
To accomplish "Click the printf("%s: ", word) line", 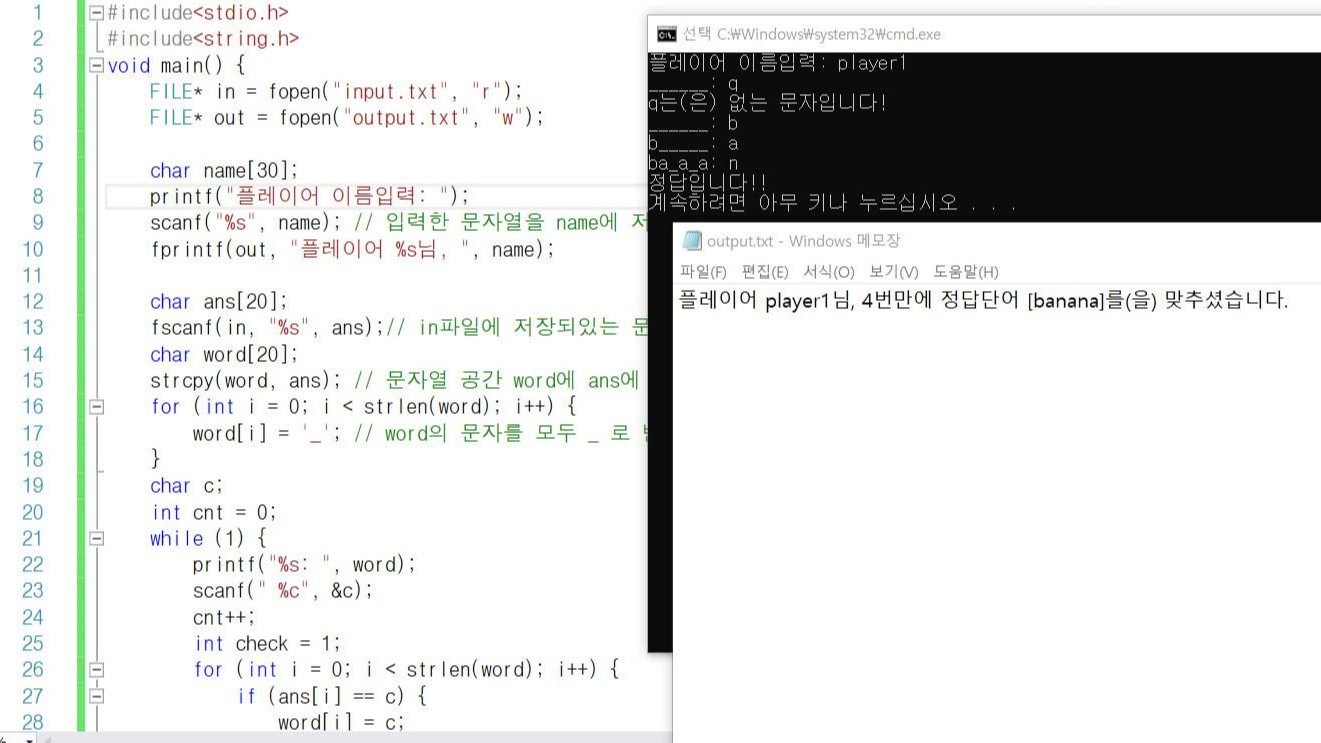I will click(x=304, y=565).
